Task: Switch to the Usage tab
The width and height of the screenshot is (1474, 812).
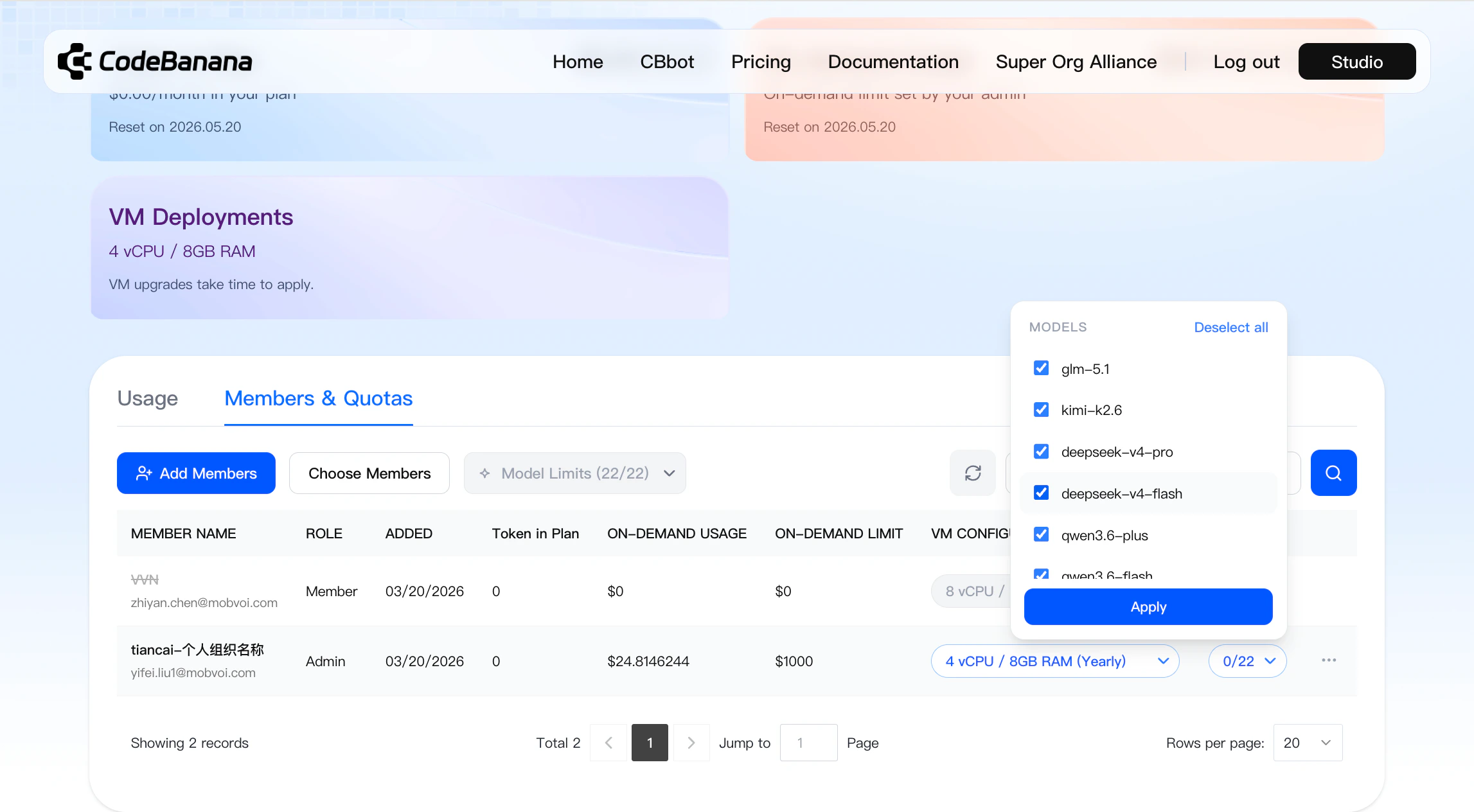Action: tap(148, 398)
